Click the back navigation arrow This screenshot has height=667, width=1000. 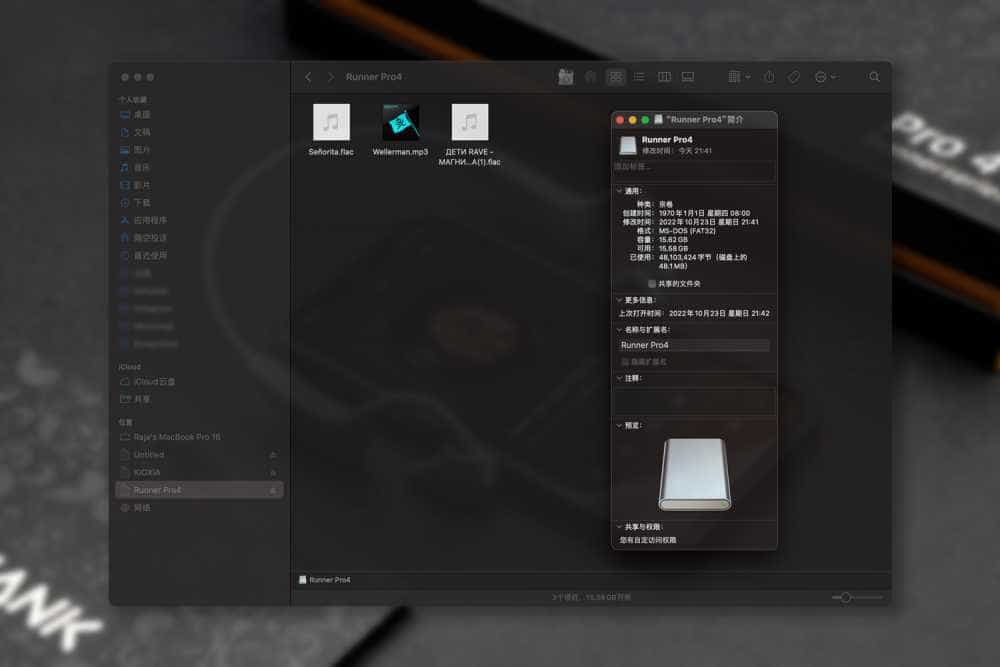pyautogui.click(x=308, y=76)
